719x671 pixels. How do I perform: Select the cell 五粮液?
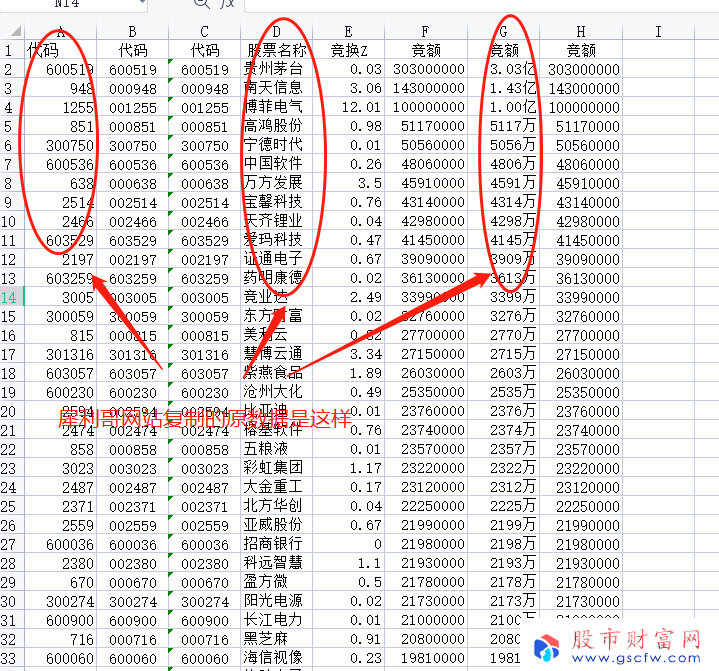pos(277,449)
